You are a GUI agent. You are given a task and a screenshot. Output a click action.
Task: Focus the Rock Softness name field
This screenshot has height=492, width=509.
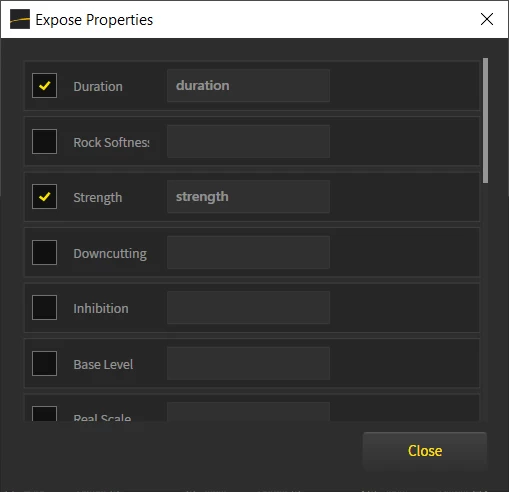coord(248,141)
